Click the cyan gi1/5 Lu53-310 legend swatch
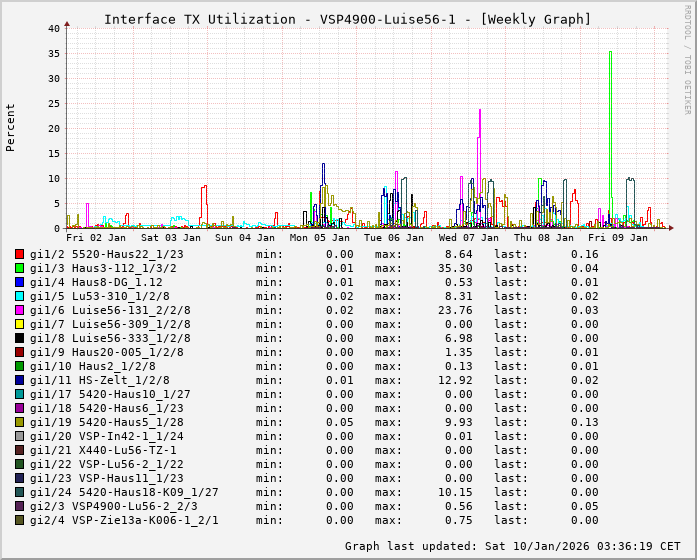The width and height of the screenshot is (697, 560). [20, 296]
